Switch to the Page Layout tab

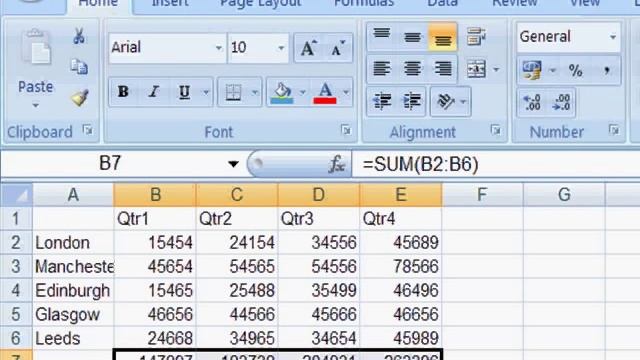(x=261, y=4)
